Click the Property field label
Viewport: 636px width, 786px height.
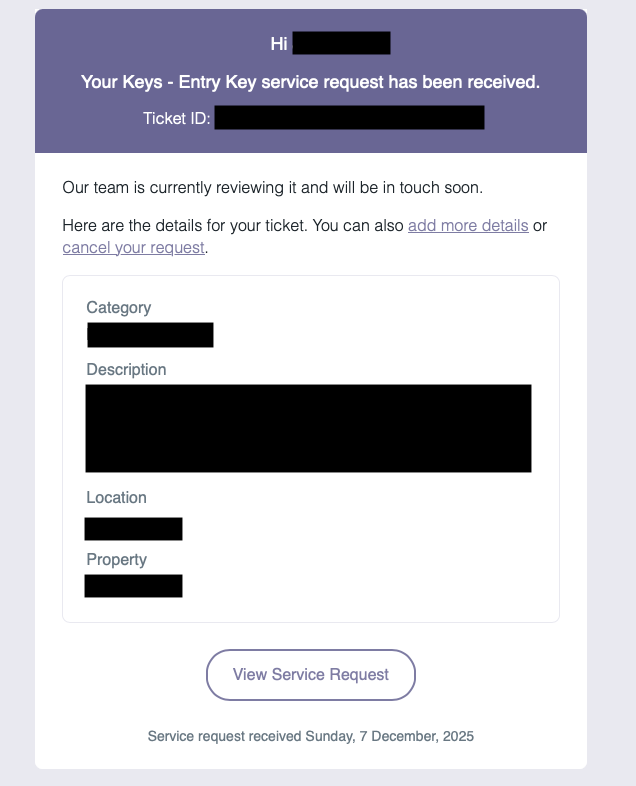(116, 559)
